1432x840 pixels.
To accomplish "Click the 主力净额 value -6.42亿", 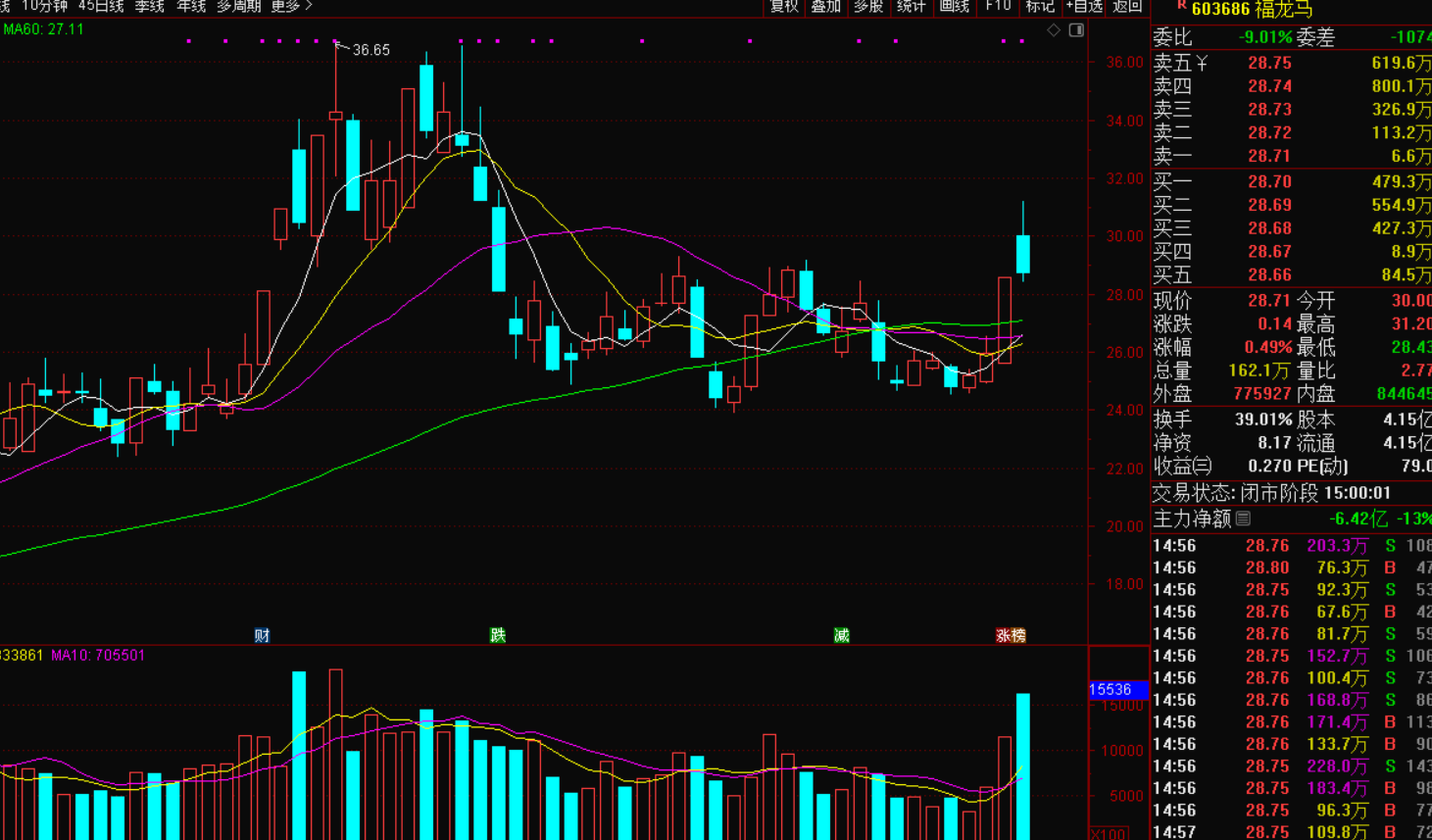I will click(1358, 519).
